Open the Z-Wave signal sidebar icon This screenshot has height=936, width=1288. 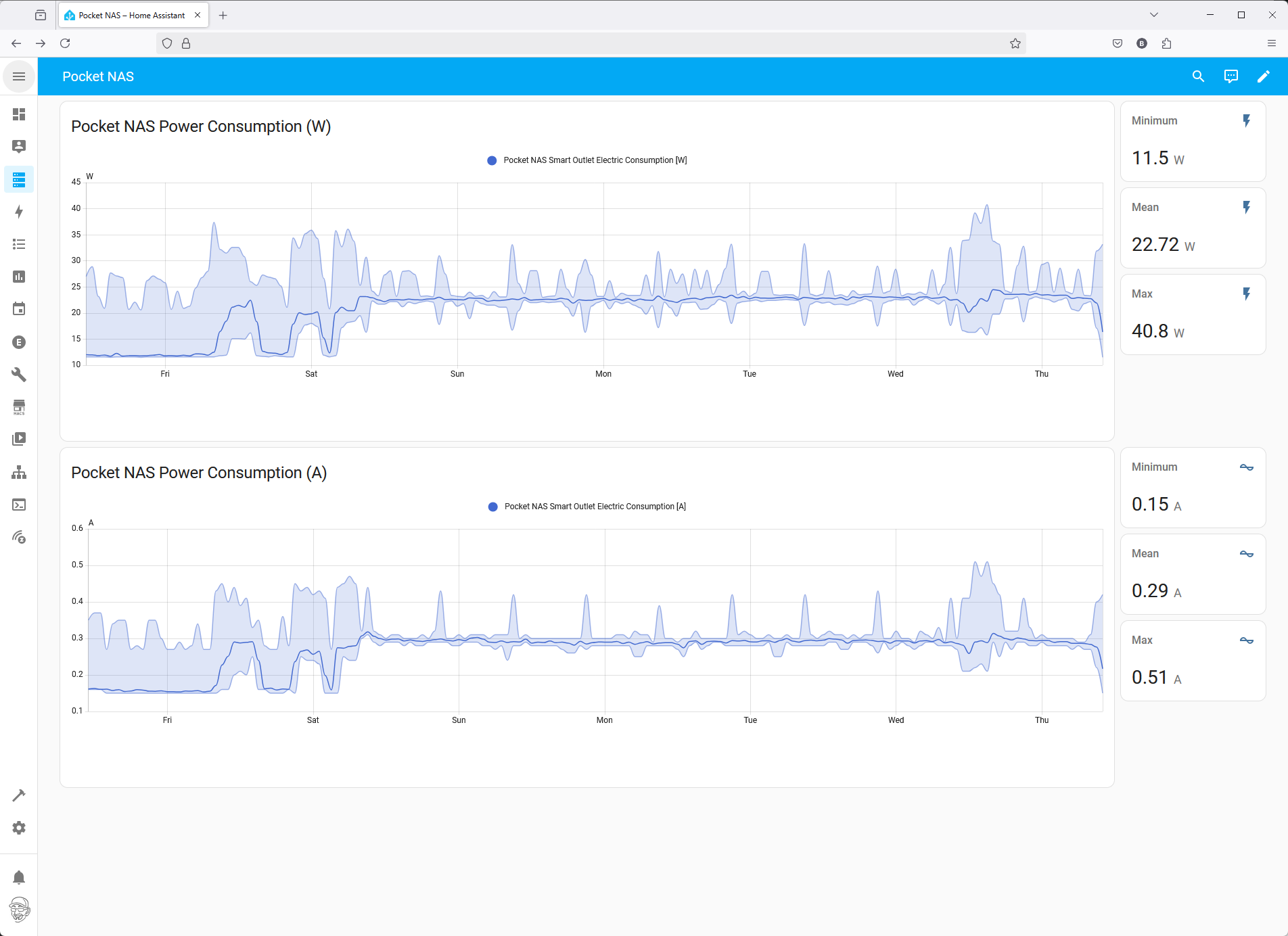click(19, 537)
